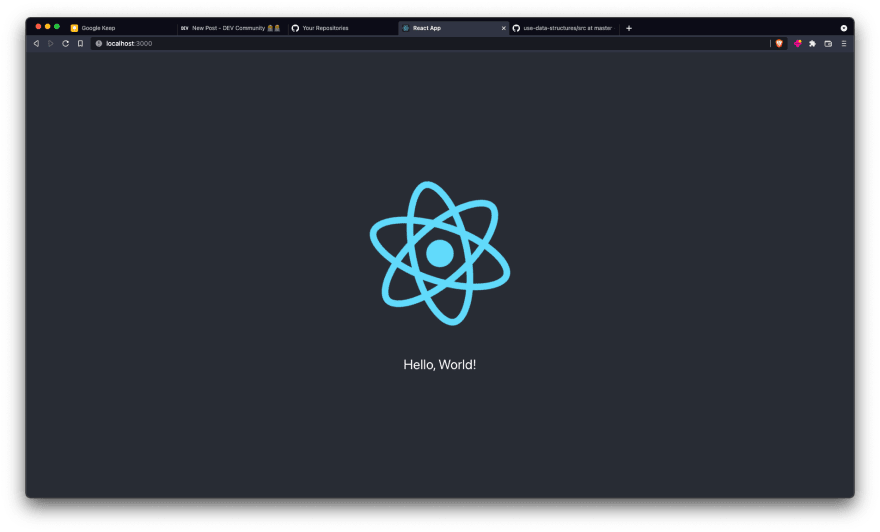Switch to New Post - DEV Community tab

tap(232, 28)
